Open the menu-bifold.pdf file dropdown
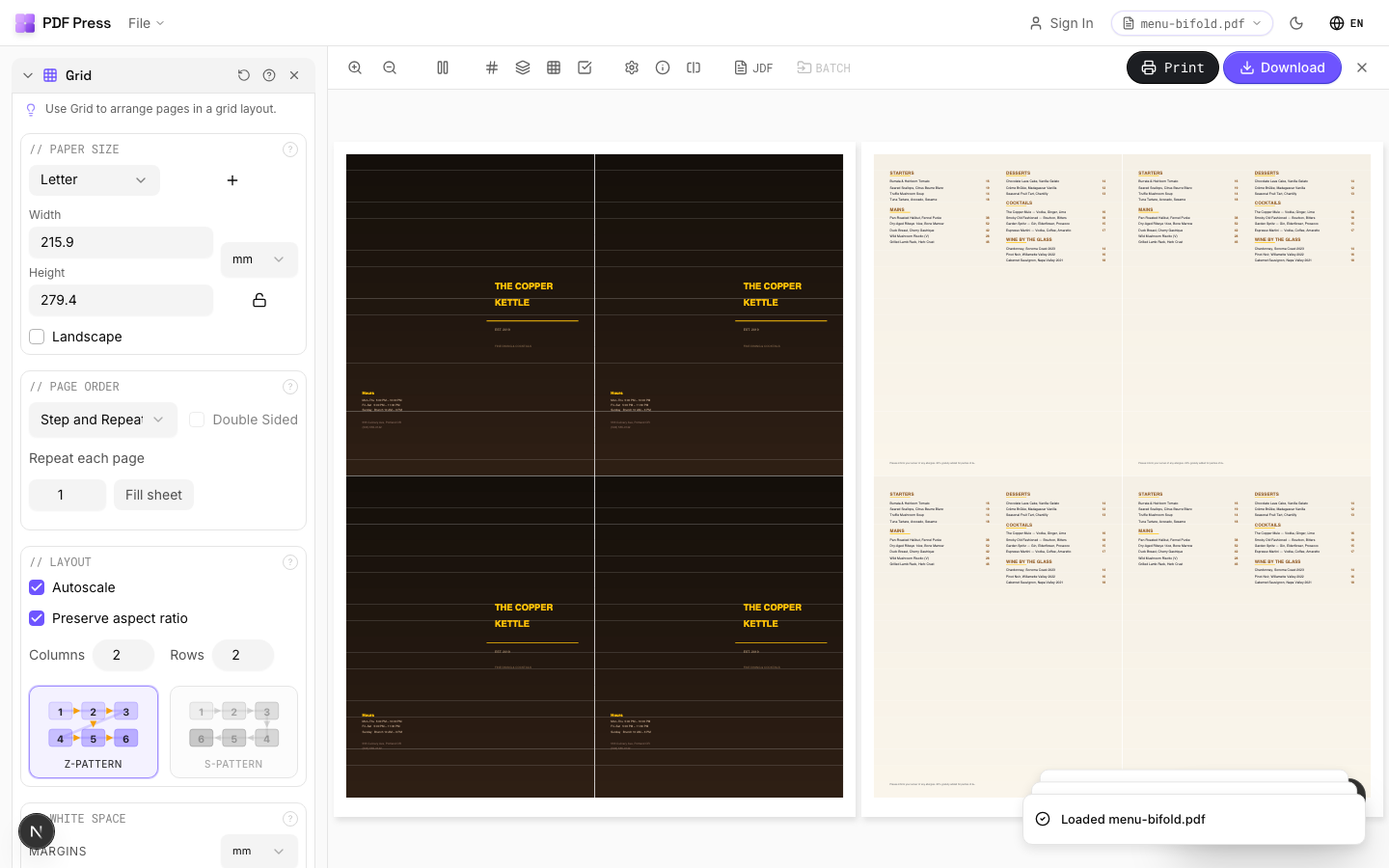 (x=1192, y=23)
